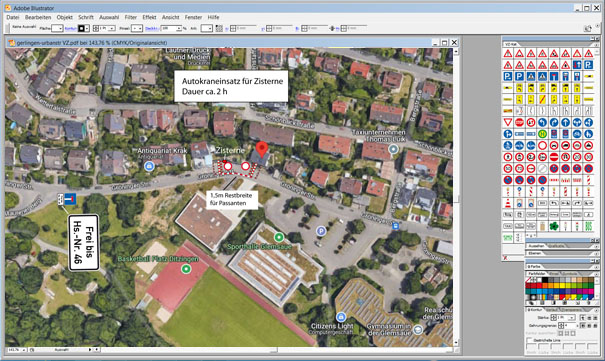Click the blue Kontur label in control bar
The height and width of the screenshot is (361, 605).
point(71,29)
